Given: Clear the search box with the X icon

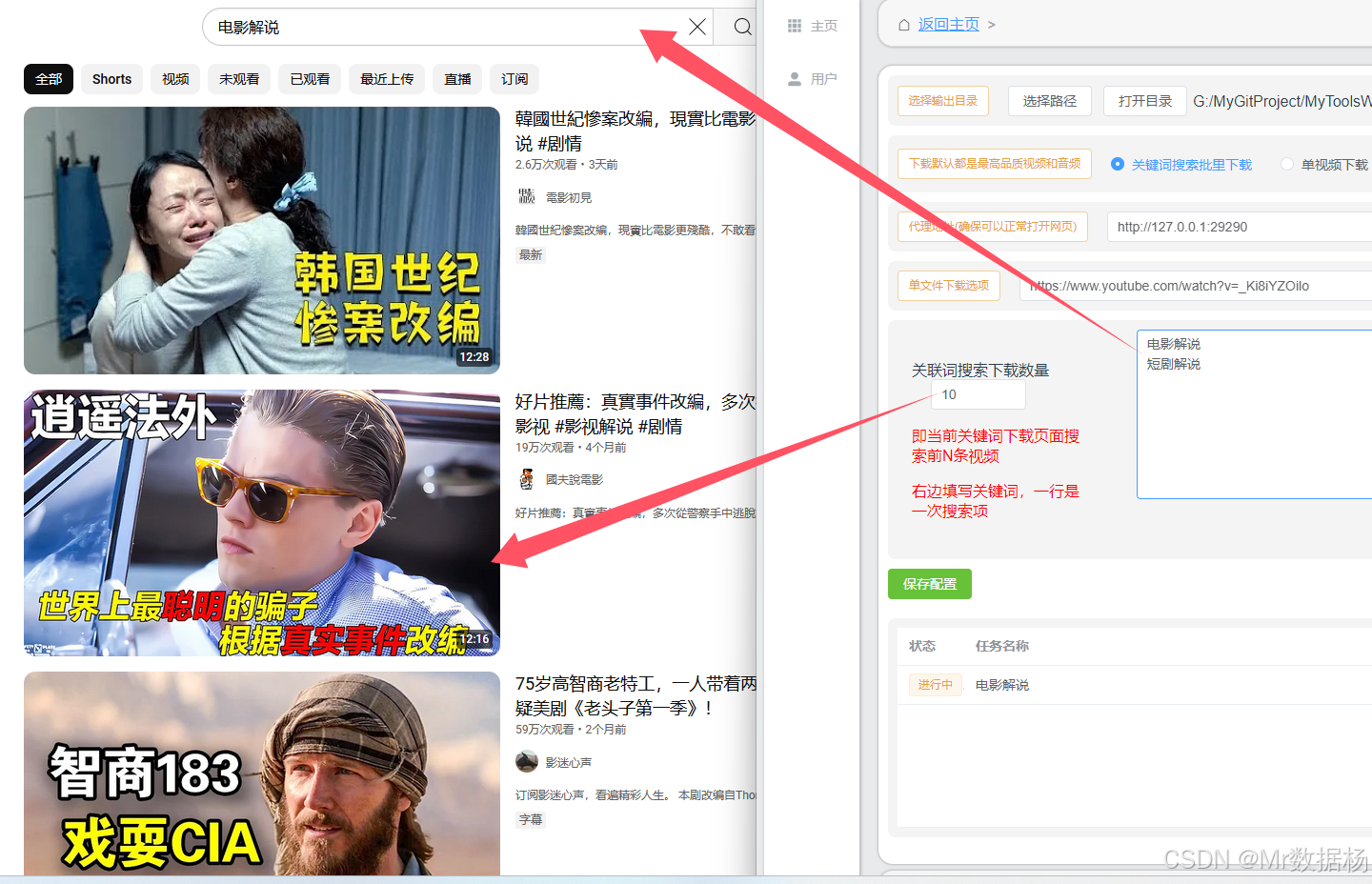Looking at the screenshot, I should tap(697, 27).
